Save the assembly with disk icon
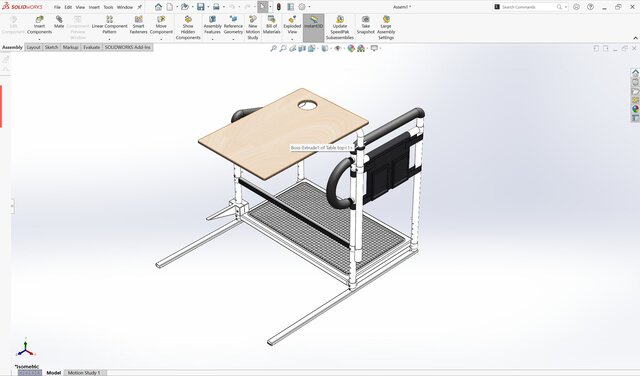 click(200, 7)
